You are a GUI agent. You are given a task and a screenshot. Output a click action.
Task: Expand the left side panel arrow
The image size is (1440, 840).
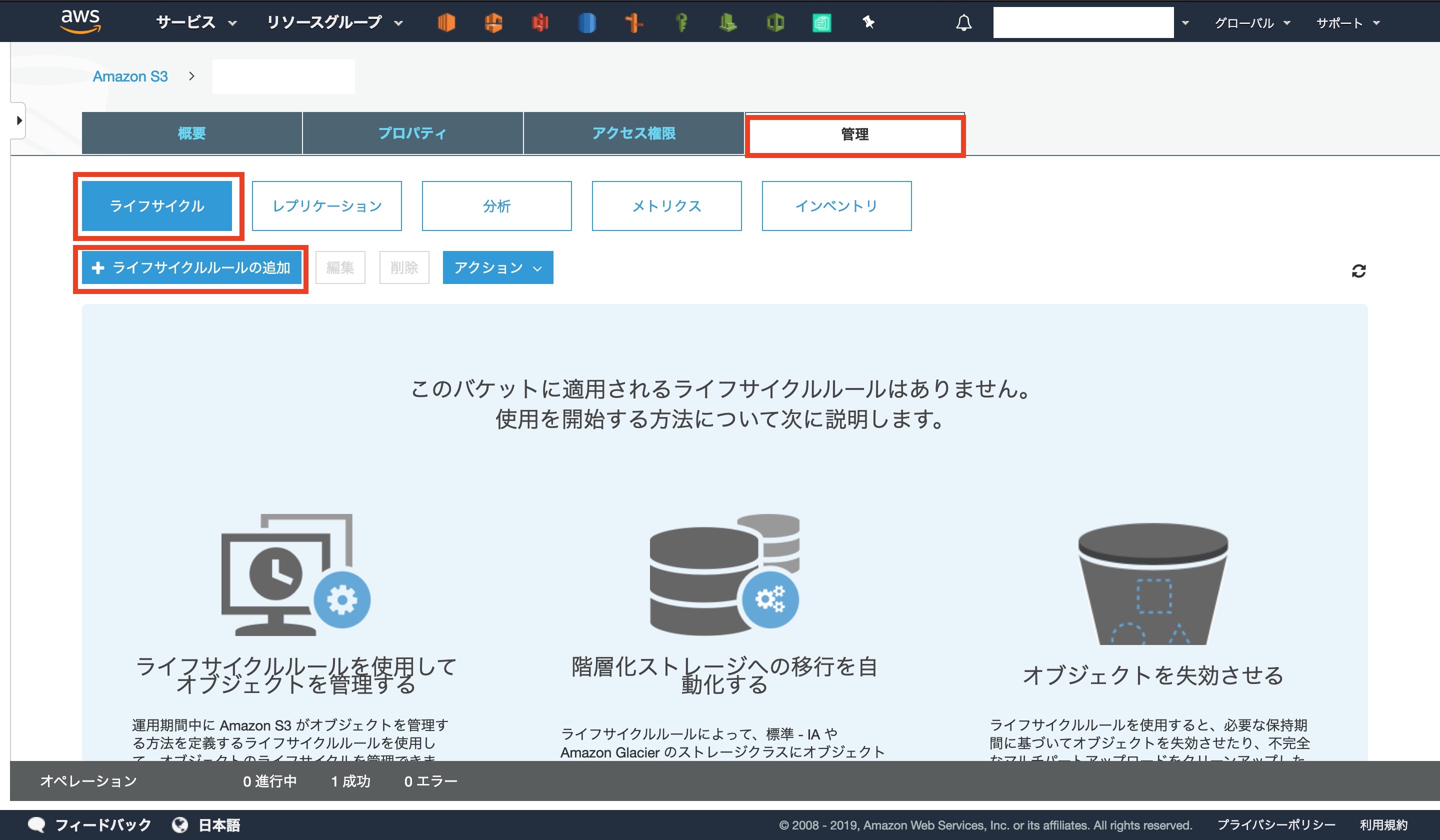click(x=19, y=120)
